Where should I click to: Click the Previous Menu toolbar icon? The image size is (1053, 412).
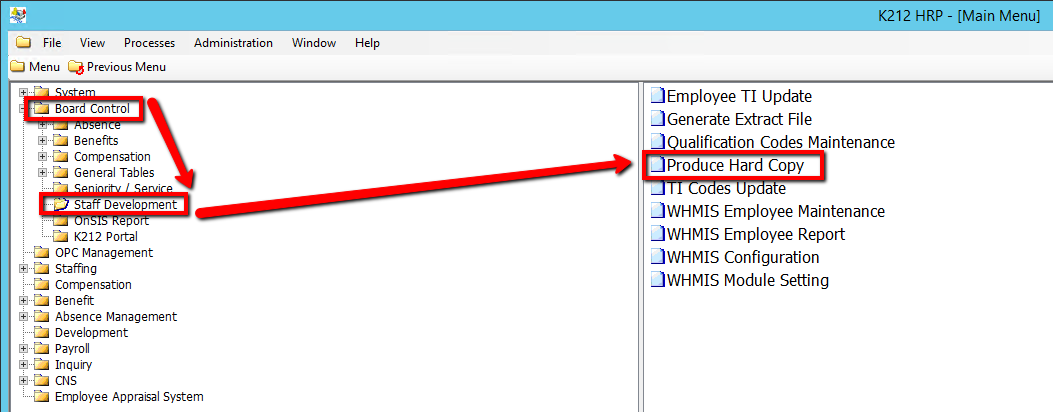(76, 67)
